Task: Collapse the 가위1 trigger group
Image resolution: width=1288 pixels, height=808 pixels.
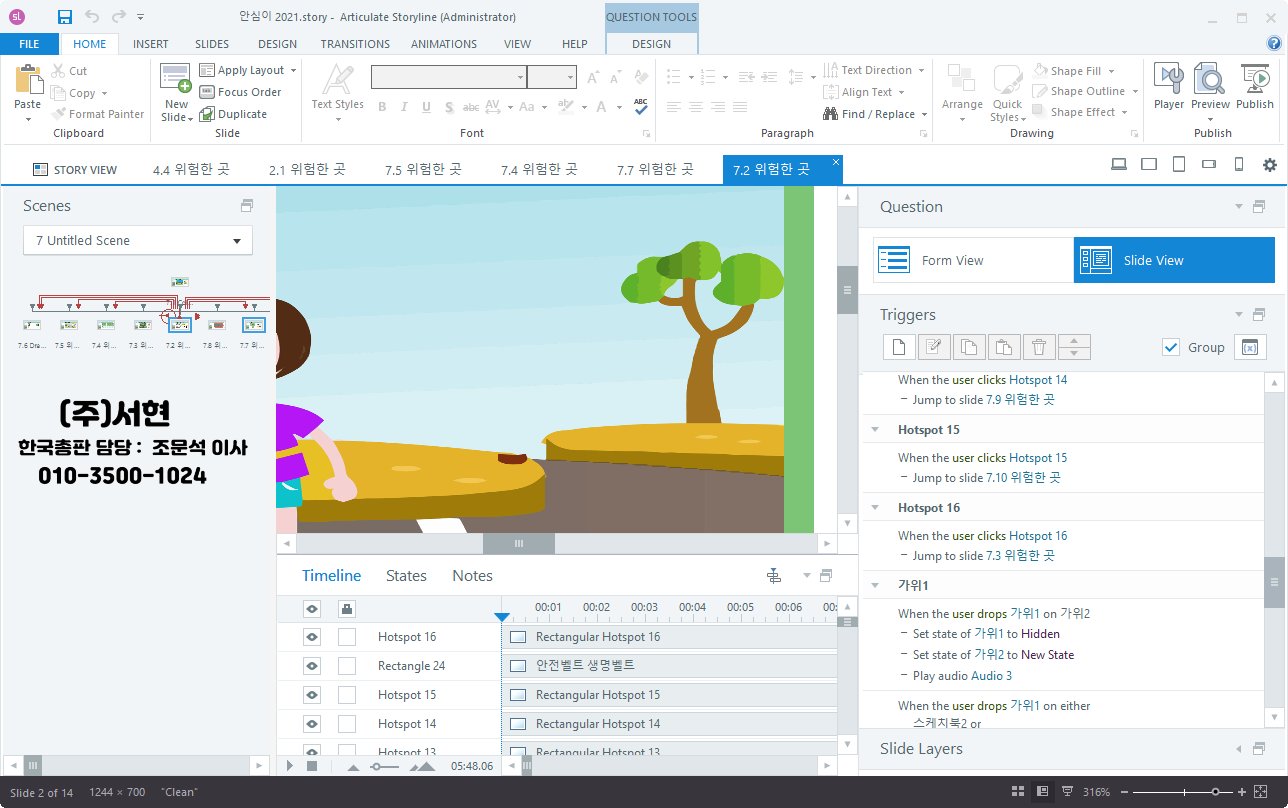Action: tap(875, 586)
